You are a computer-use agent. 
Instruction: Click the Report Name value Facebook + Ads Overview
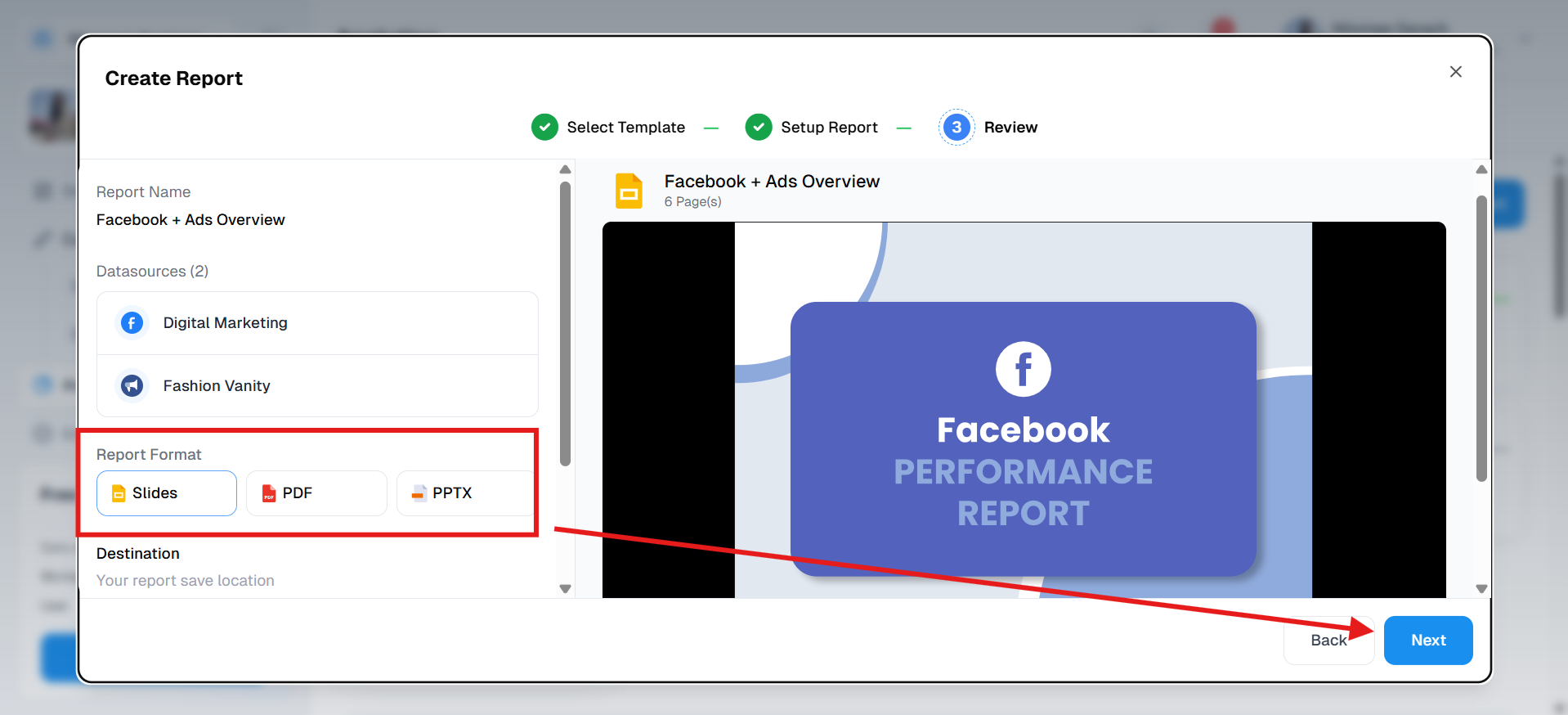click(190, 220)
